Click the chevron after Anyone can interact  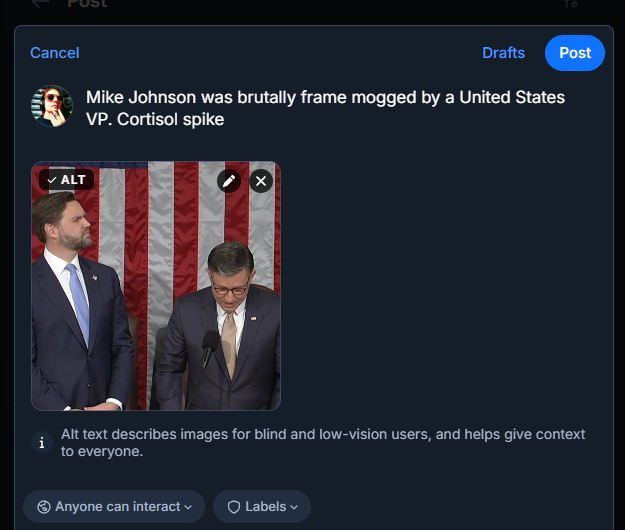(x=188, y=507)
